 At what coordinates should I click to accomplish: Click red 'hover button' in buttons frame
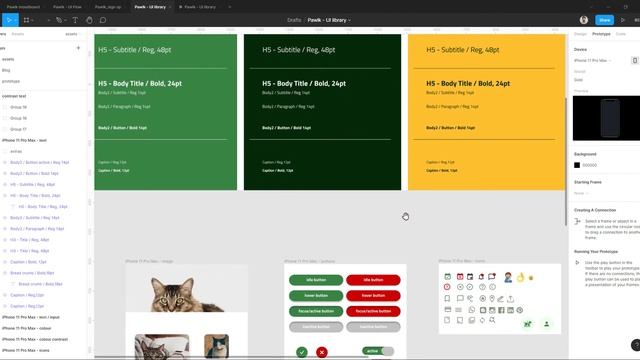[x=373, y=296]
